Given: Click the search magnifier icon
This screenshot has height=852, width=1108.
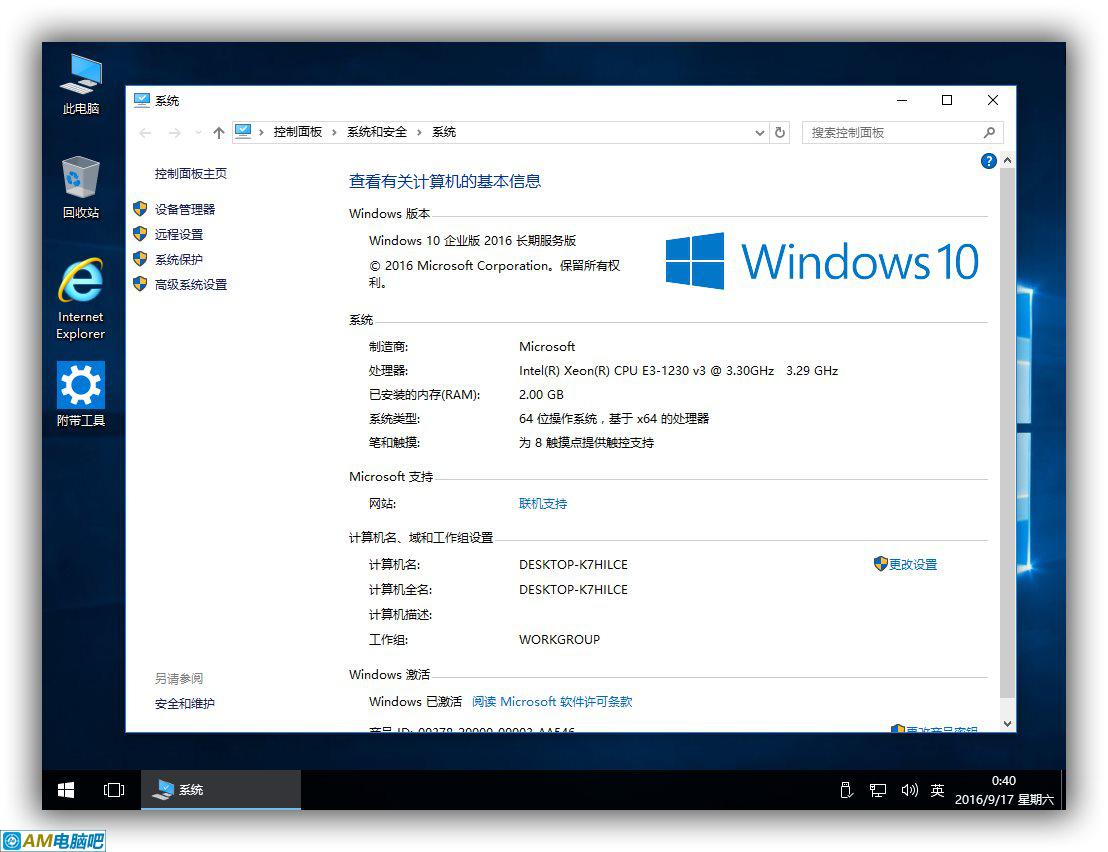Looking at the screenshot, I should tap(989, 132).
